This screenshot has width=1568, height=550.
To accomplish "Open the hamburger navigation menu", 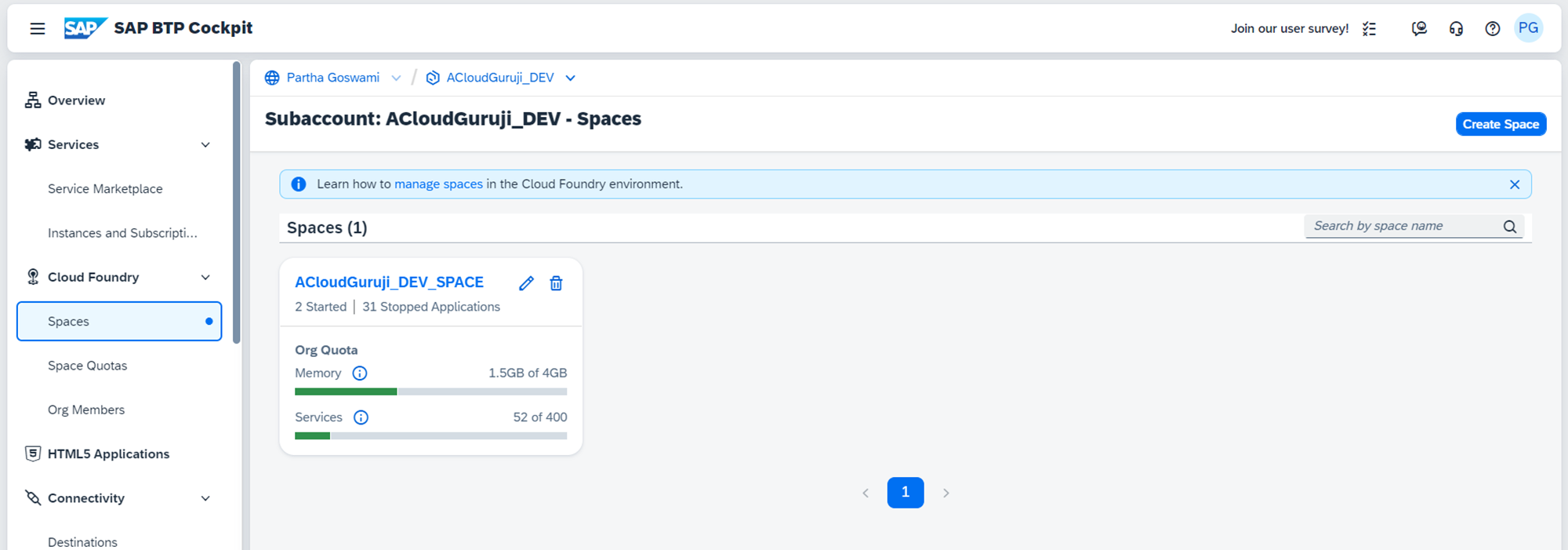I will click(x=37, y=29).
